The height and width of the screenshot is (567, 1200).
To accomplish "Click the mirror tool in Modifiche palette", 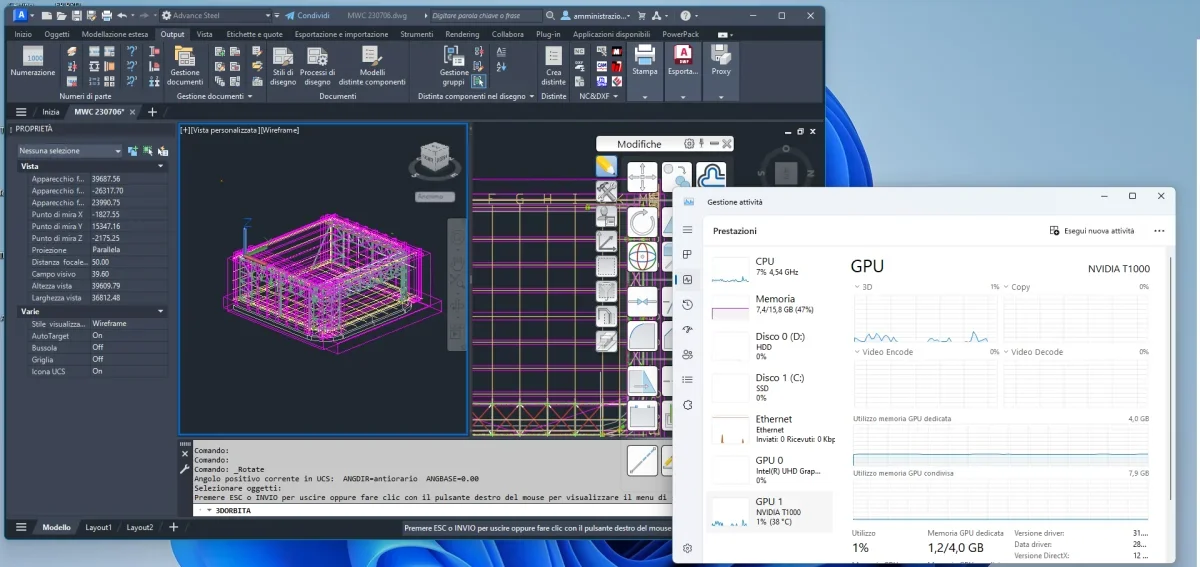I will click(642, 300).
